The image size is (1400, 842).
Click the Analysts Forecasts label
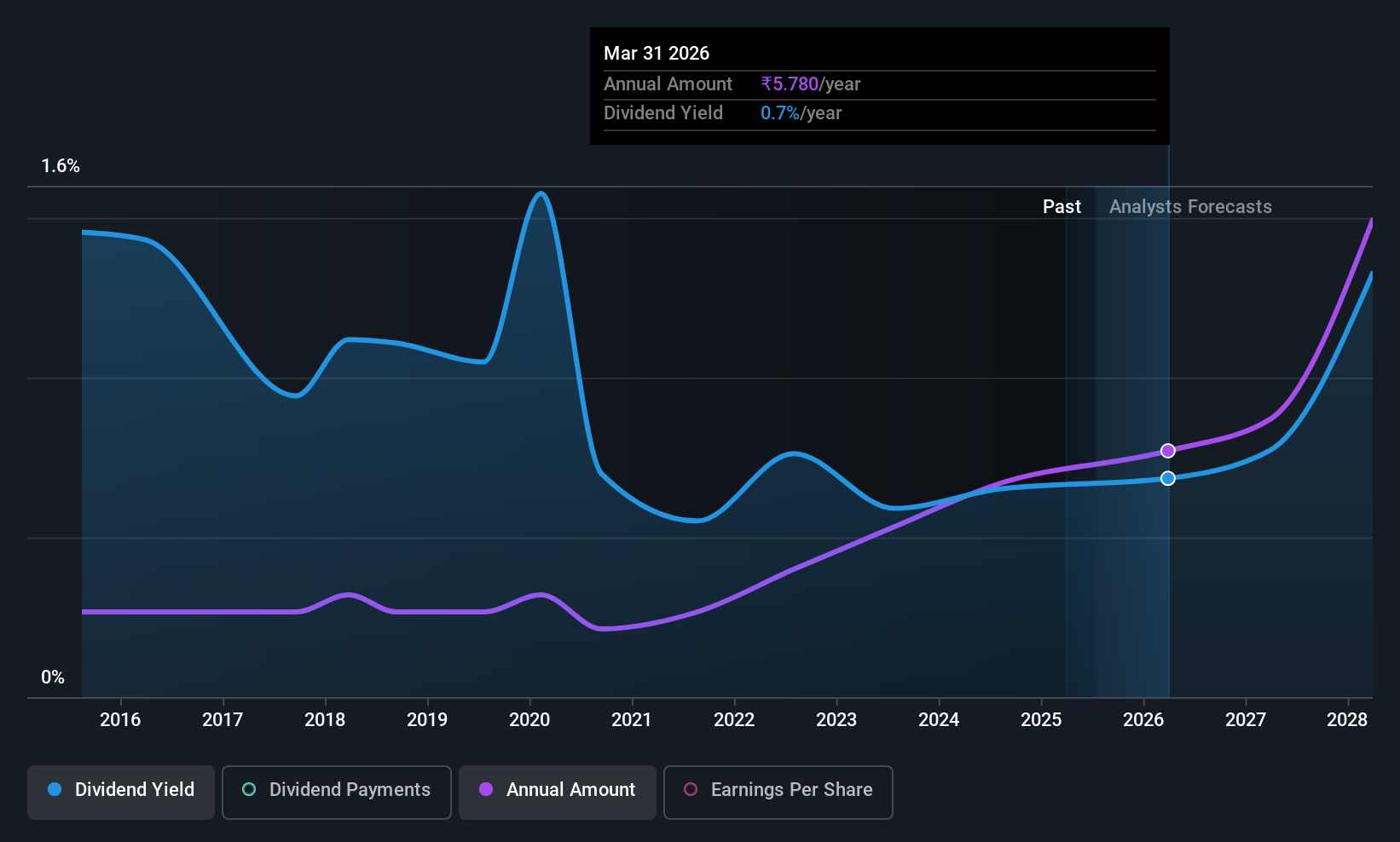pos(1190,206)
